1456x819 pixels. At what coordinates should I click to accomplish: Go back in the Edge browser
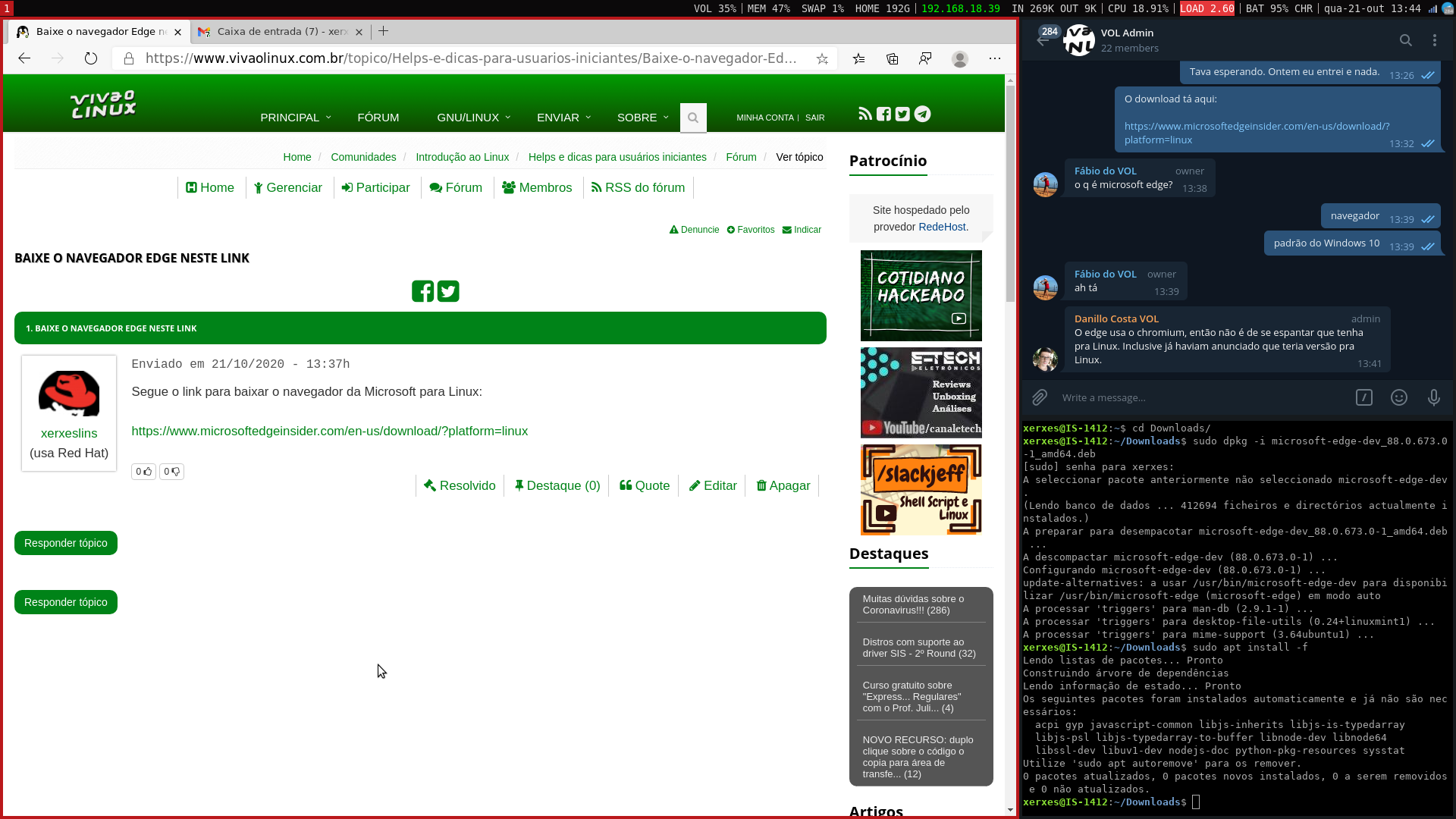[24, 58]
